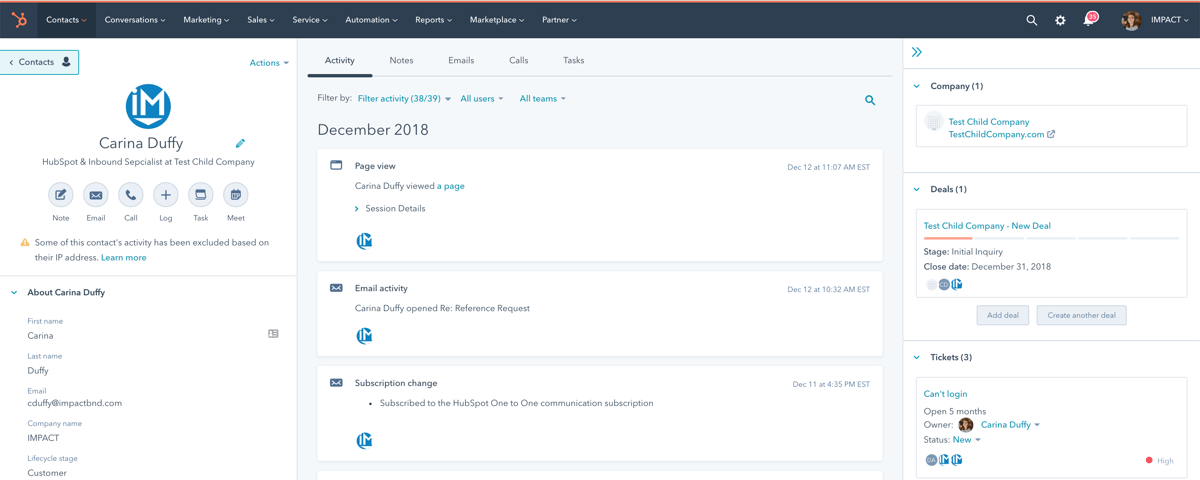Edit contact name with pencil icon
Screen dimensions: 1200x480
pos(240,144)
